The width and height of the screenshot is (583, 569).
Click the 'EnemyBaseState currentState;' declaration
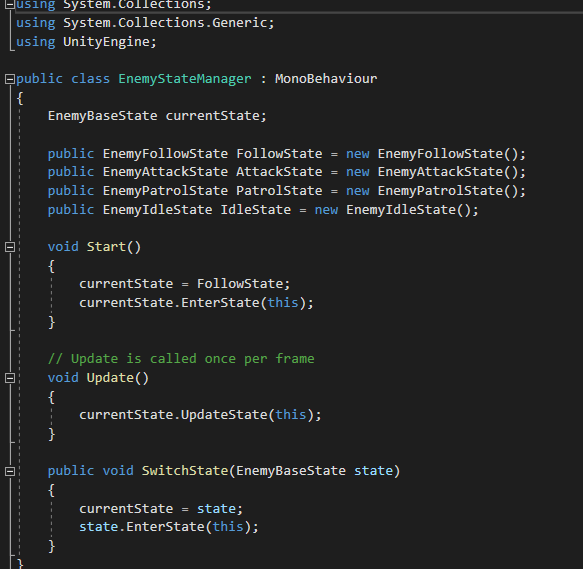[157, 116]
